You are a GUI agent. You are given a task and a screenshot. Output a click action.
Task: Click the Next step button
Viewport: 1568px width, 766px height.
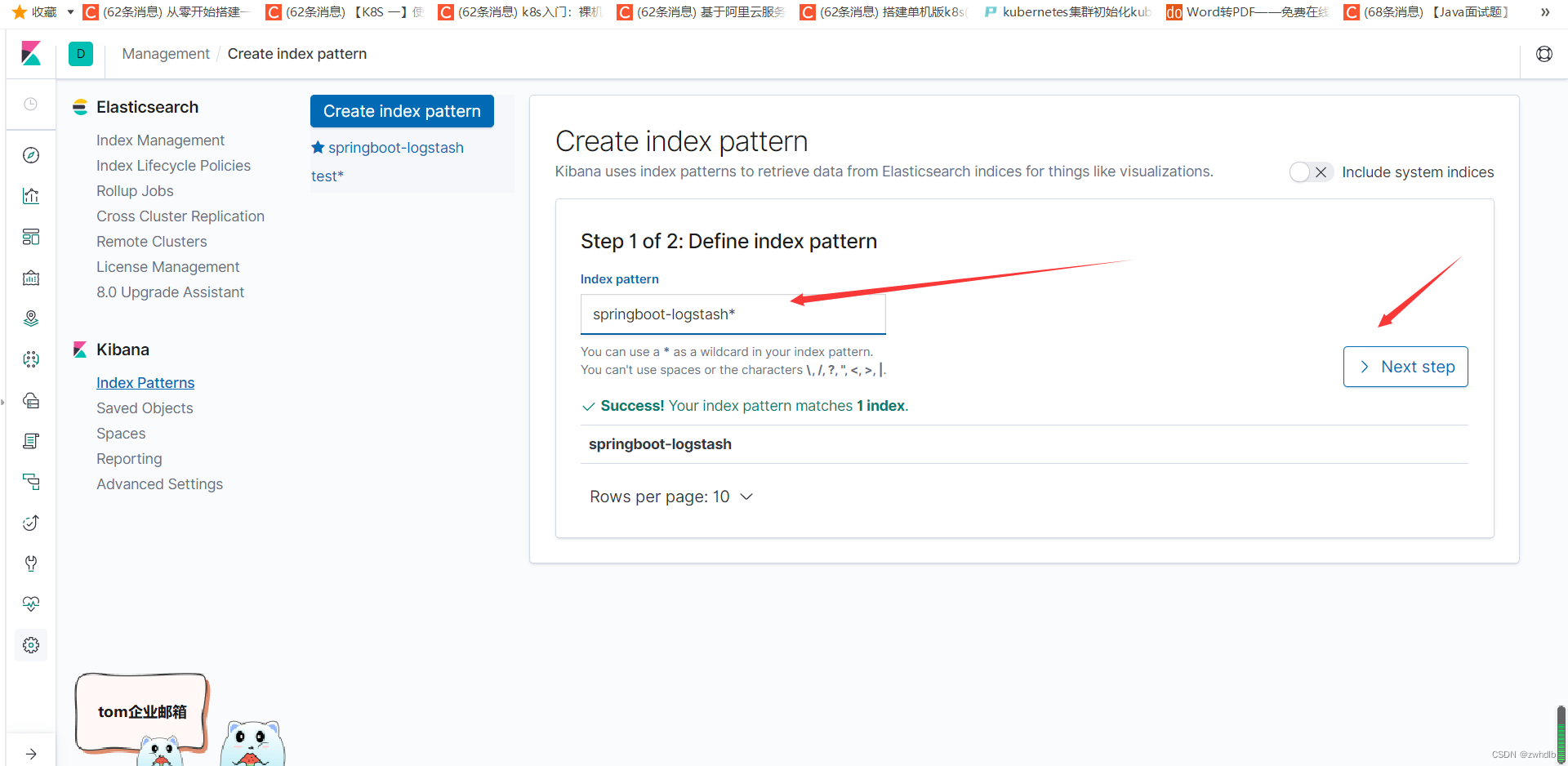(x=1405, y=367)
